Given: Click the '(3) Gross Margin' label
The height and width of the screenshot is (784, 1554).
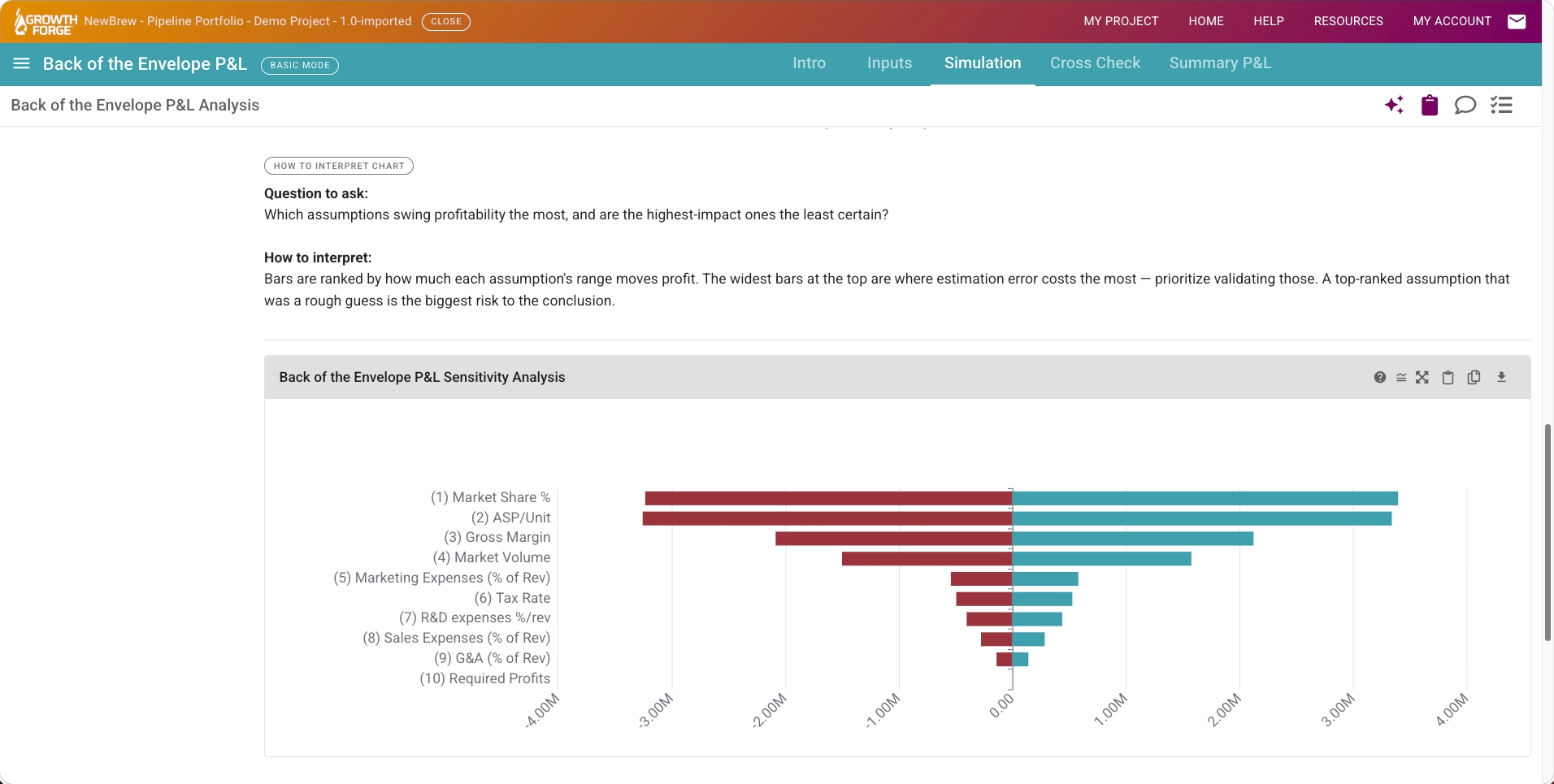Looking at the screenshot, I should (497, 537).
